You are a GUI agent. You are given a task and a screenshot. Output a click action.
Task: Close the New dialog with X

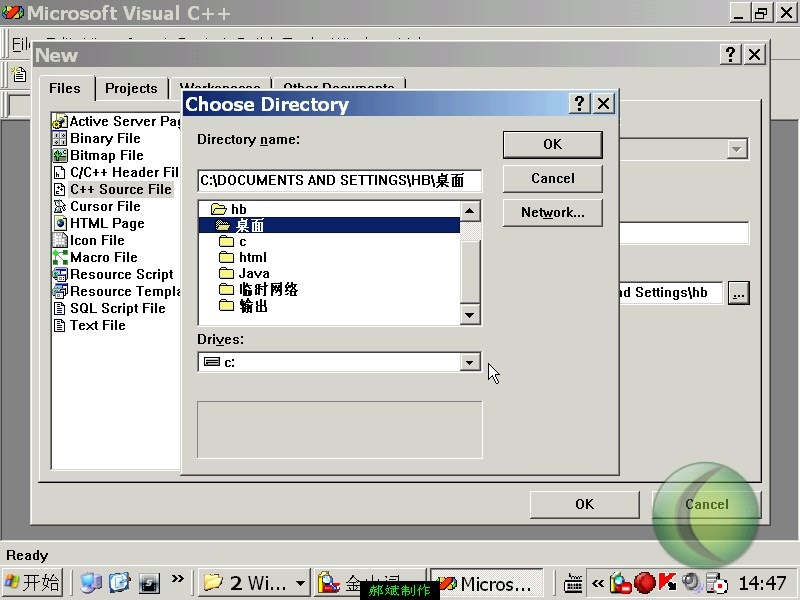(x=754, y=54)
